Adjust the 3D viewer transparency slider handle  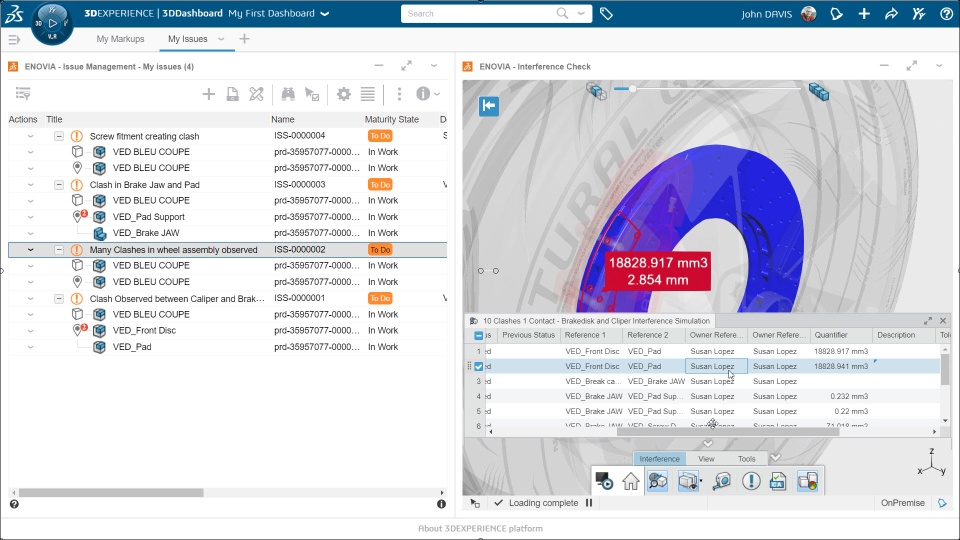pos(632,89)
